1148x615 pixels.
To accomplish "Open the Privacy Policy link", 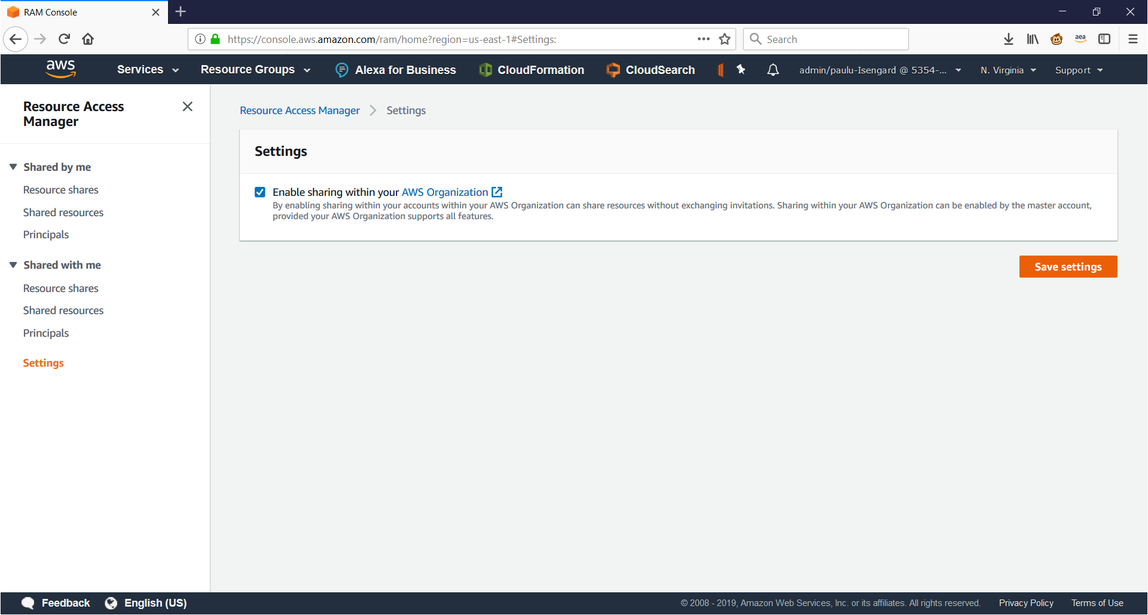I will pos(1026,603).
